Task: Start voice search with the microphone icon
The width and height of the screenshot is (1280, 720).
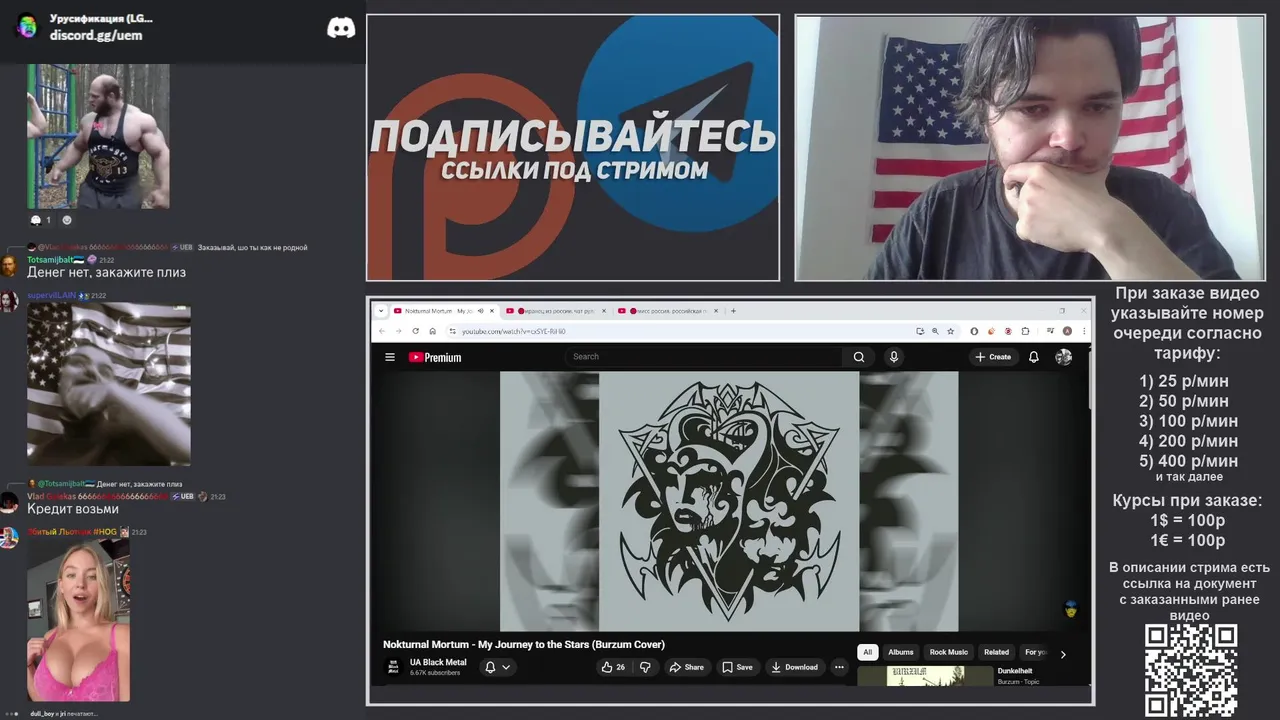Action: pyautogui.click(x=894, y=357)
